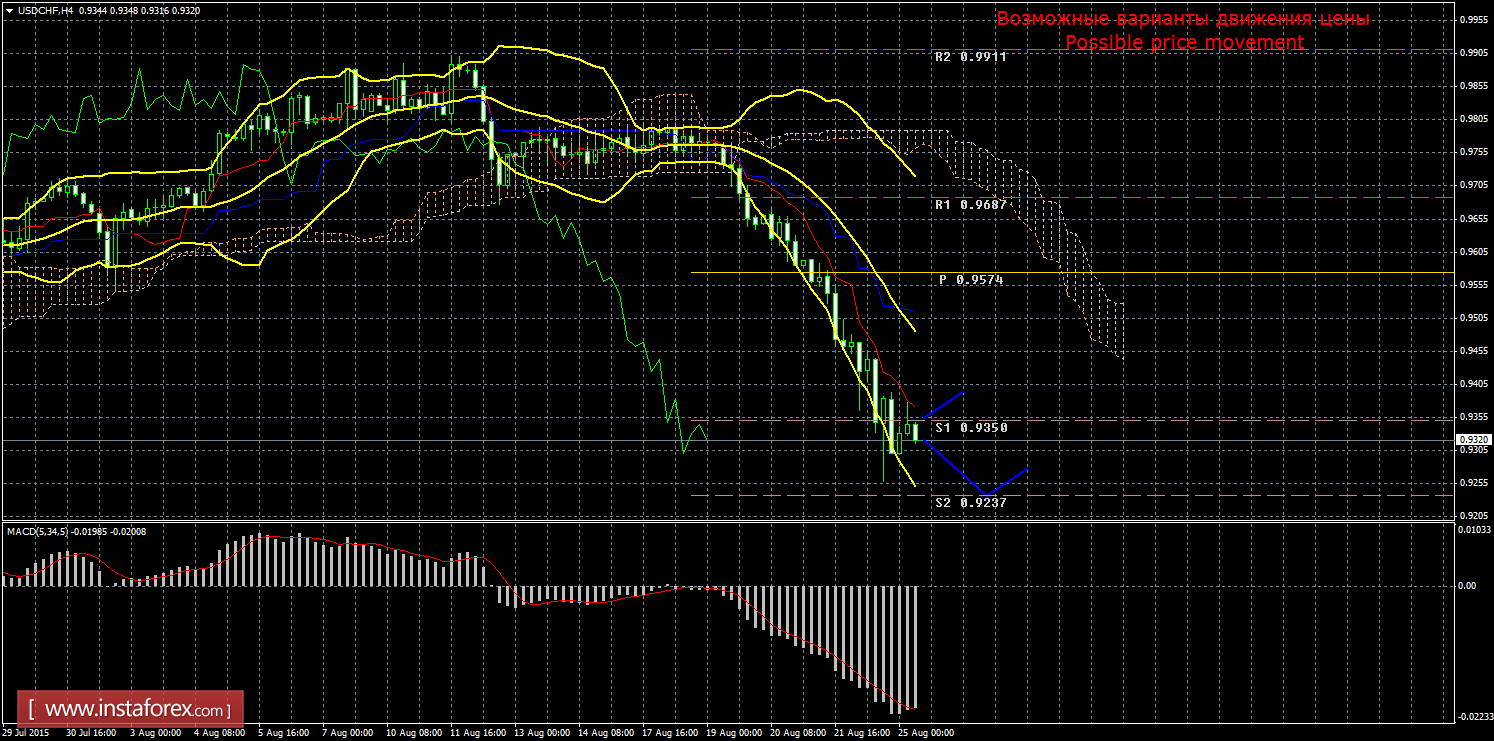Click the red 'Possible price movement' text

[1184, 42]
